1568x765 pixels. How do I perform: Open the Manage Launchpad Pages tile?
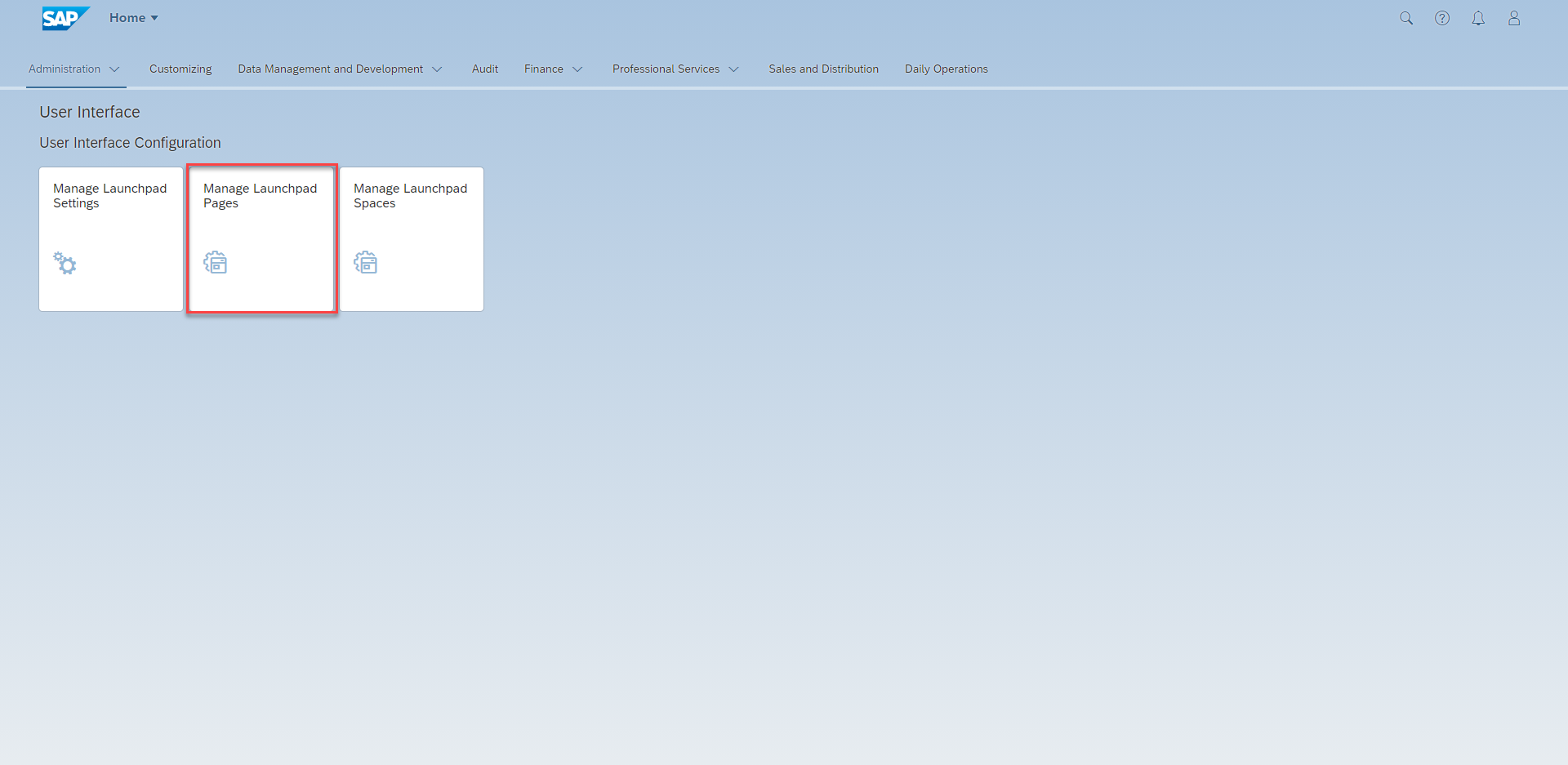pyautogui.click(x=261, y=239)
